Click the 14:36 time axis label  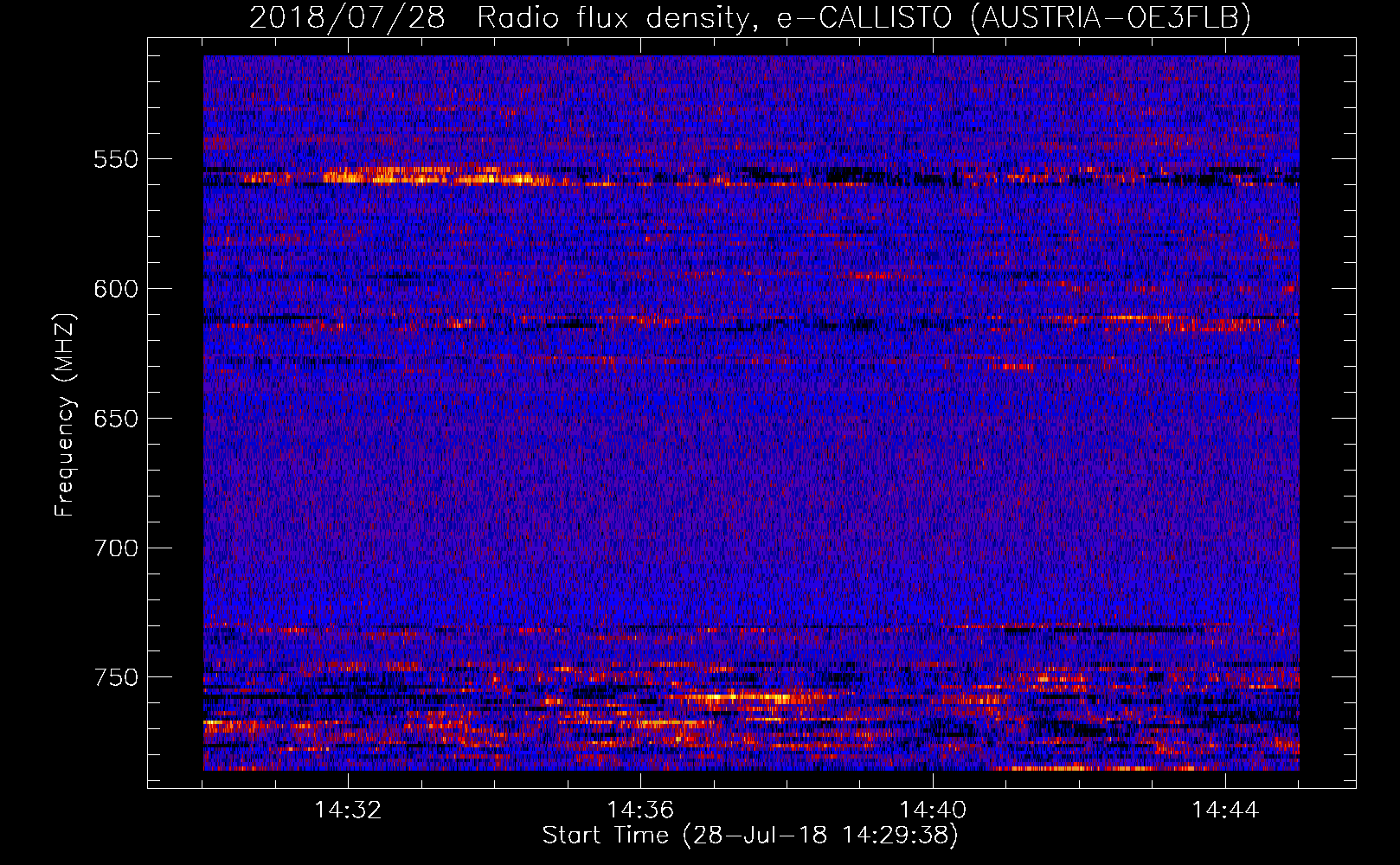pyautogui.click(x=640, y=810)
